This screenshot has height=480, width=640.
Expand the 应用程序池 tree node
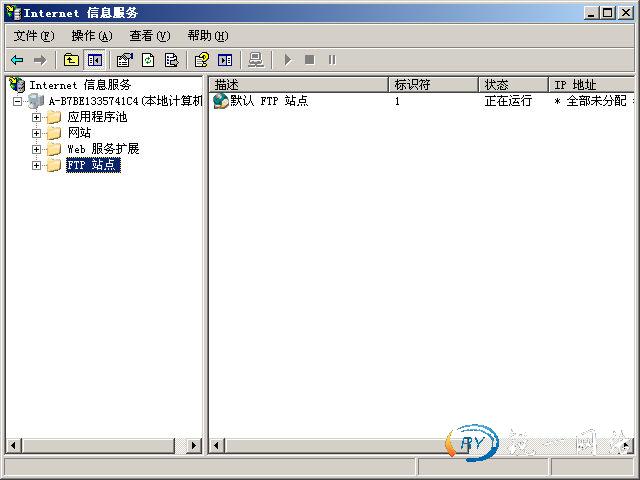click(36, 118)
